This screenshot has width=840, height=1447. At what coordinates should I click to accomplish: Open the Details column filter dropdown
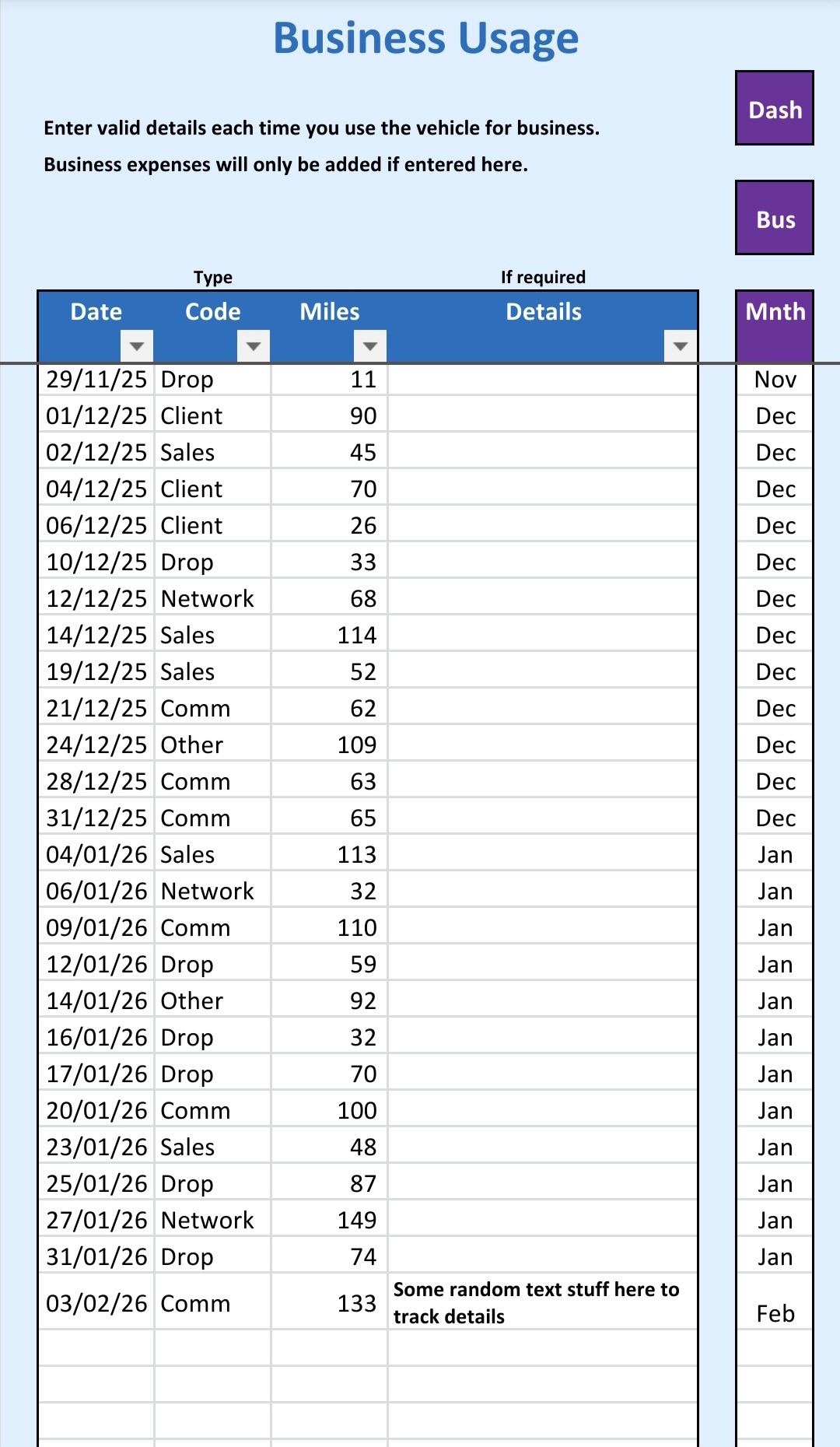coord(681,346)
